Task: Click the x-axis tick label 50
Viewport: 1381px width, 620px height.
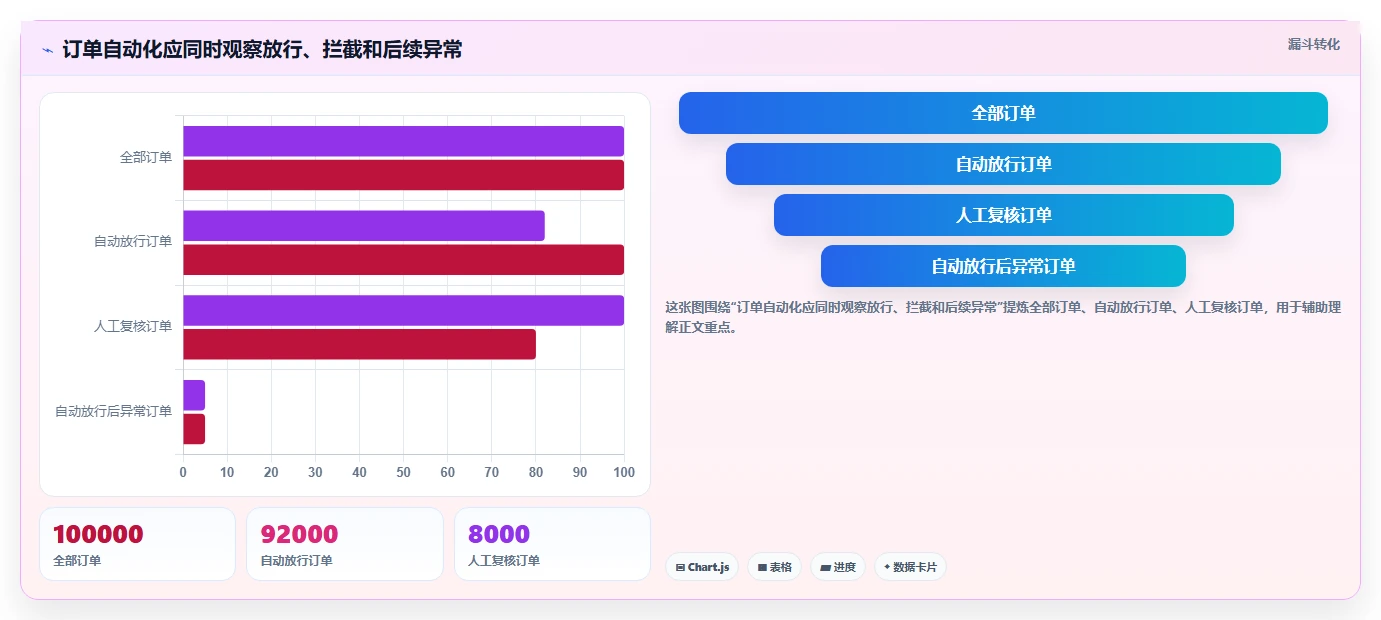Action: pyautogui.click(x=403, y=472)
